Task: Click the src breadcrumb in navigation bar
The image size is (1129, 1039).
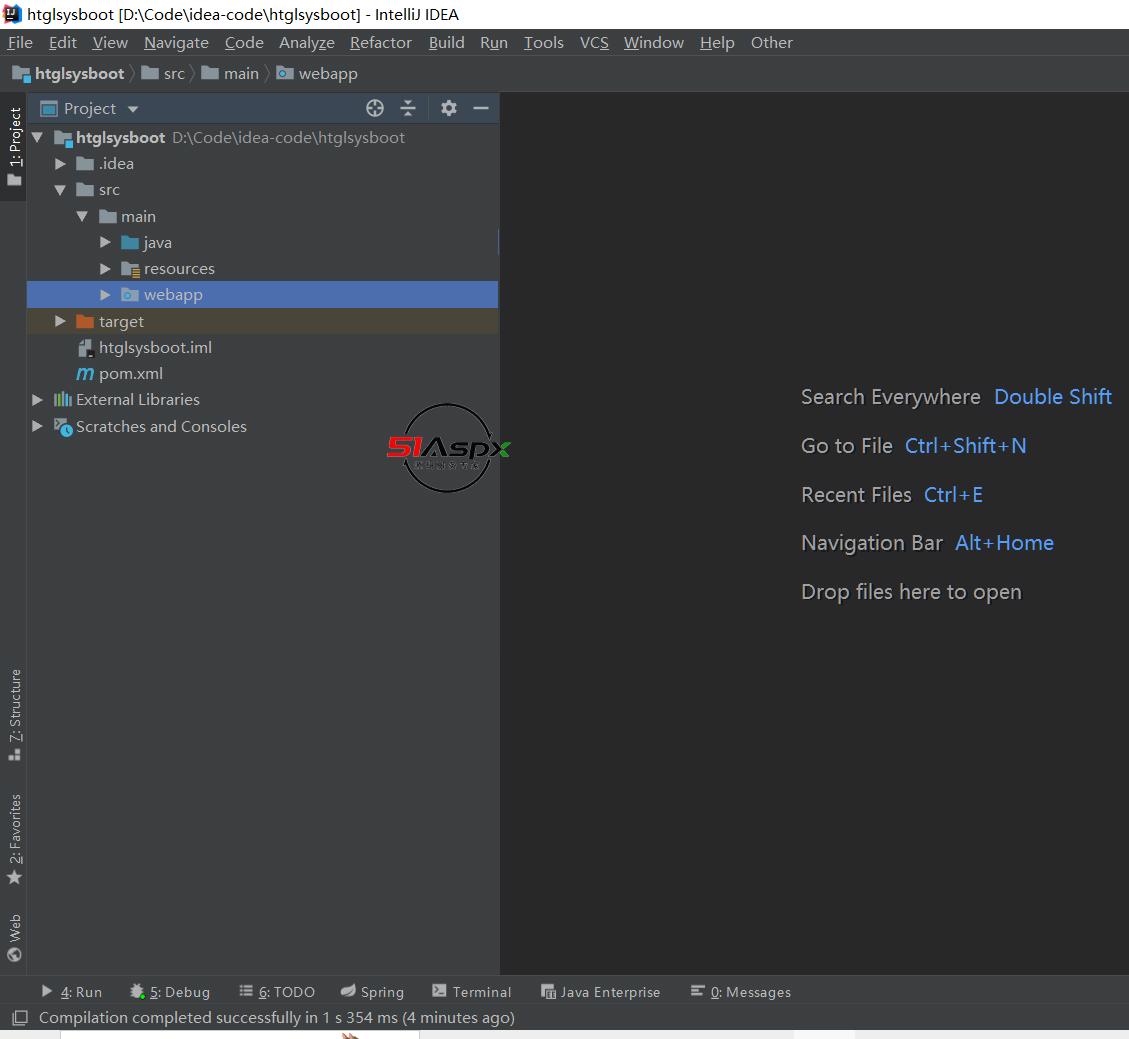Action: click(163, 73)
